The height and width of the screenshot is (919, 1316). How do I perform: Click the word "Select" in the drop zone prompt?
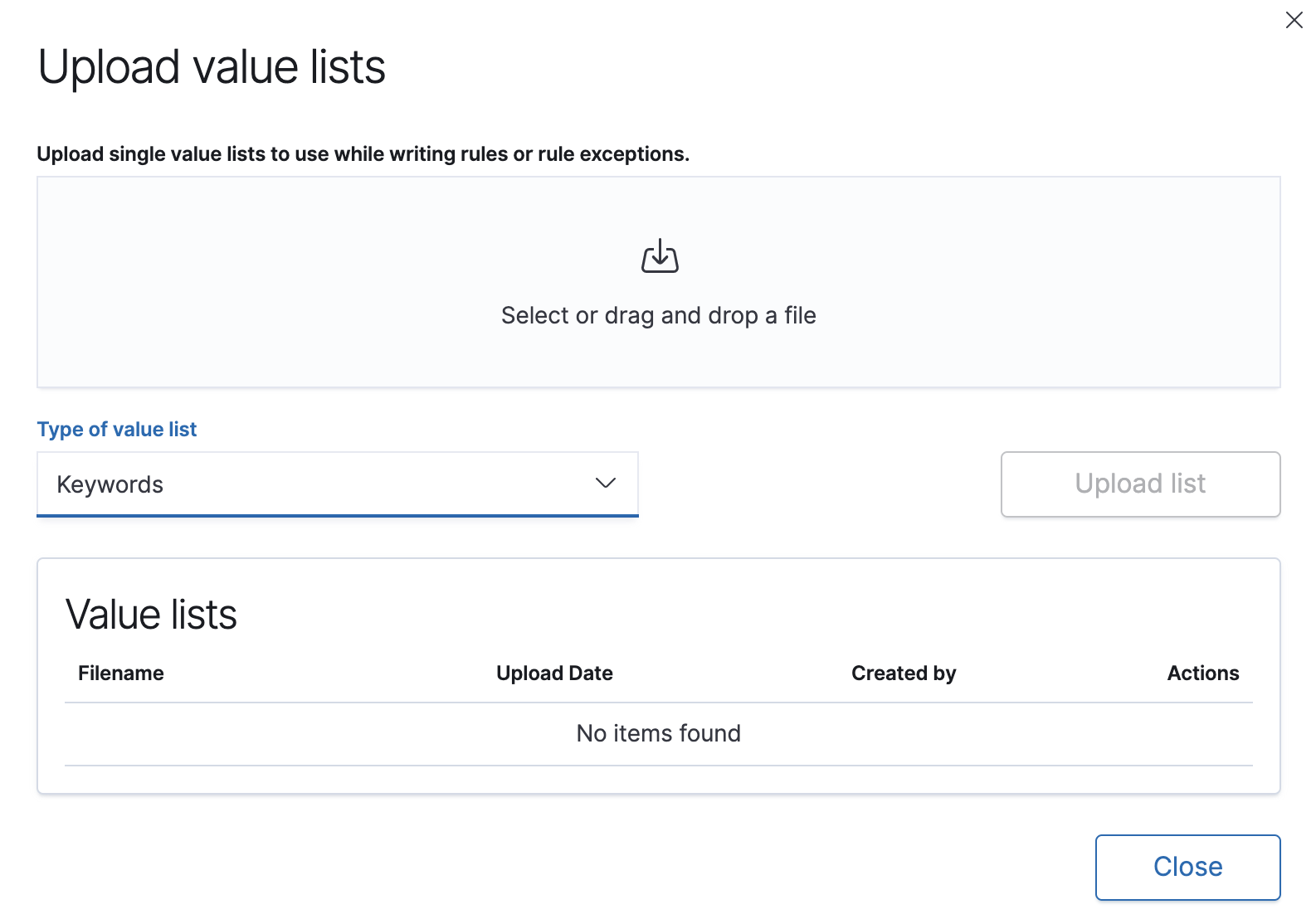[534, 316]
